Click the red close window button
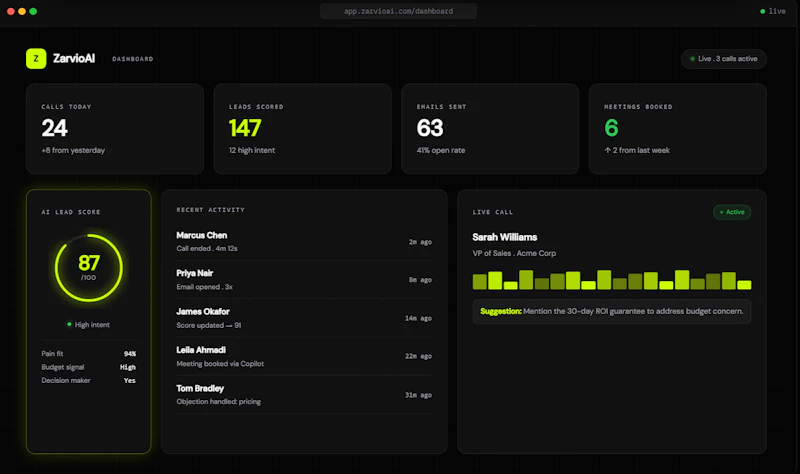Screen dimensions: 800x474 (x=11, y=11)
